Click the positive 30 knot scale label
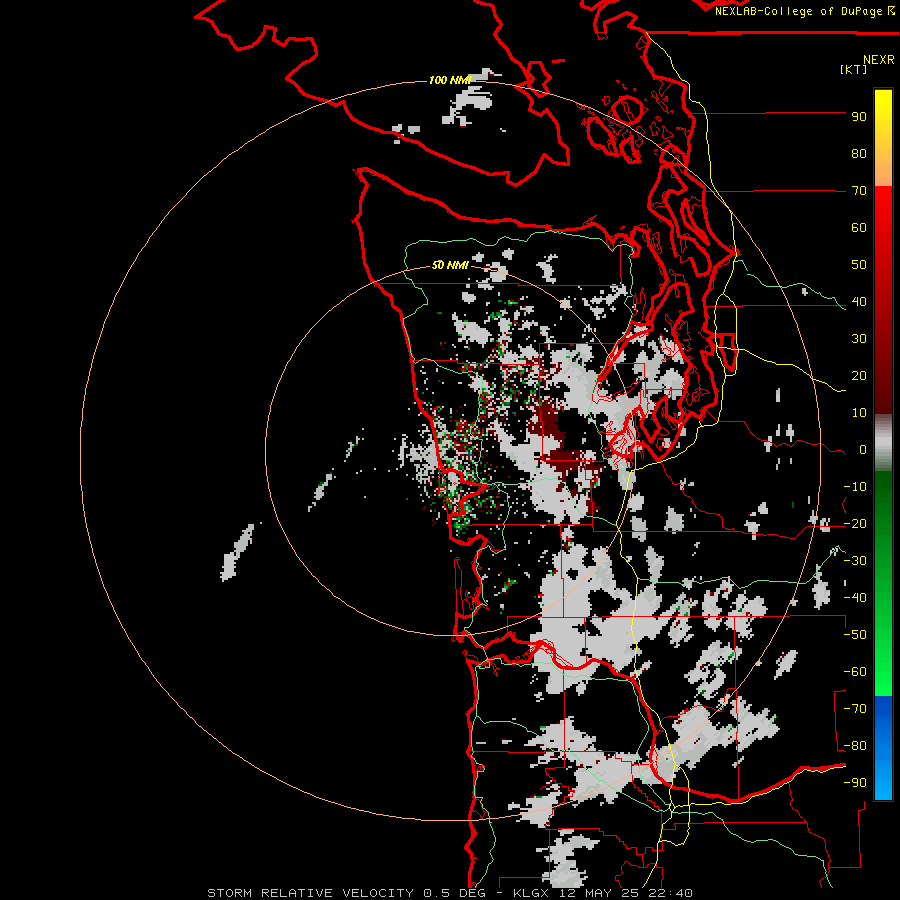 click(x=859, y=339)
